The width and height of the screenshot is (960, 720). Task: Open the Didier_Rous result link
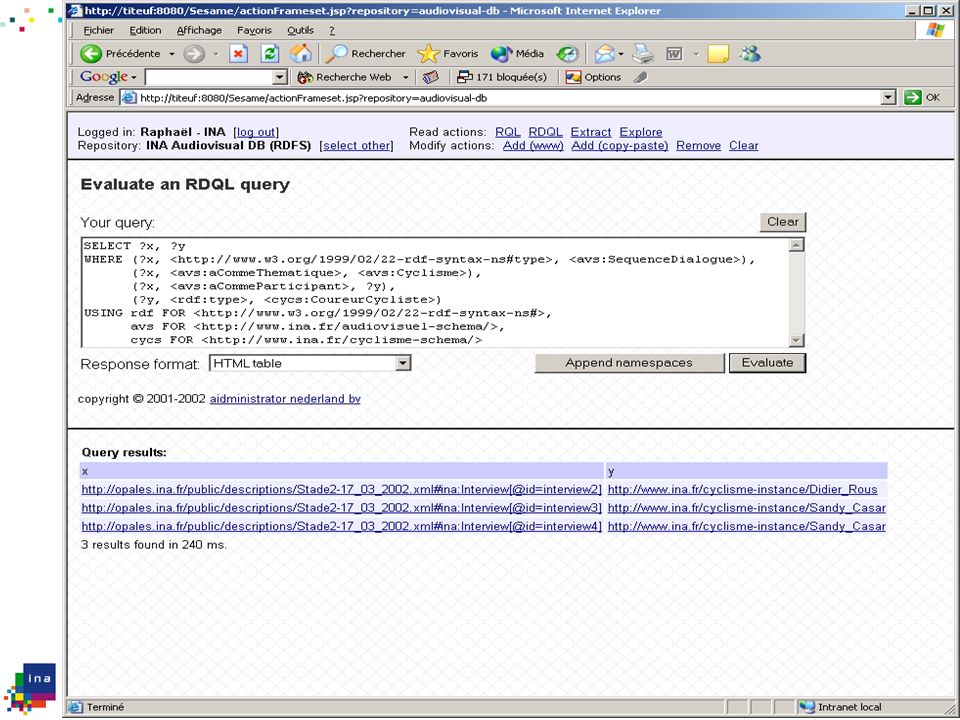point(743,490)
